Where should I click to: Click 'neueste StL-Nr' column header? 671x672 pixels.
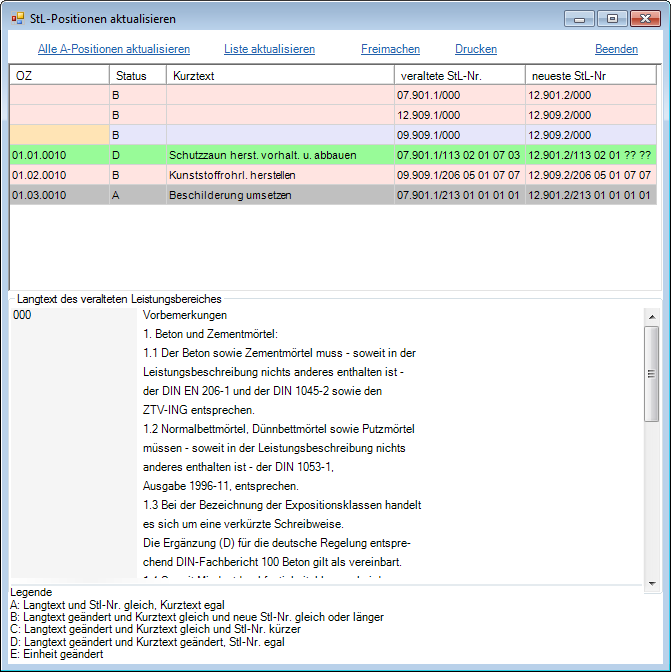(x=591, y=76)
